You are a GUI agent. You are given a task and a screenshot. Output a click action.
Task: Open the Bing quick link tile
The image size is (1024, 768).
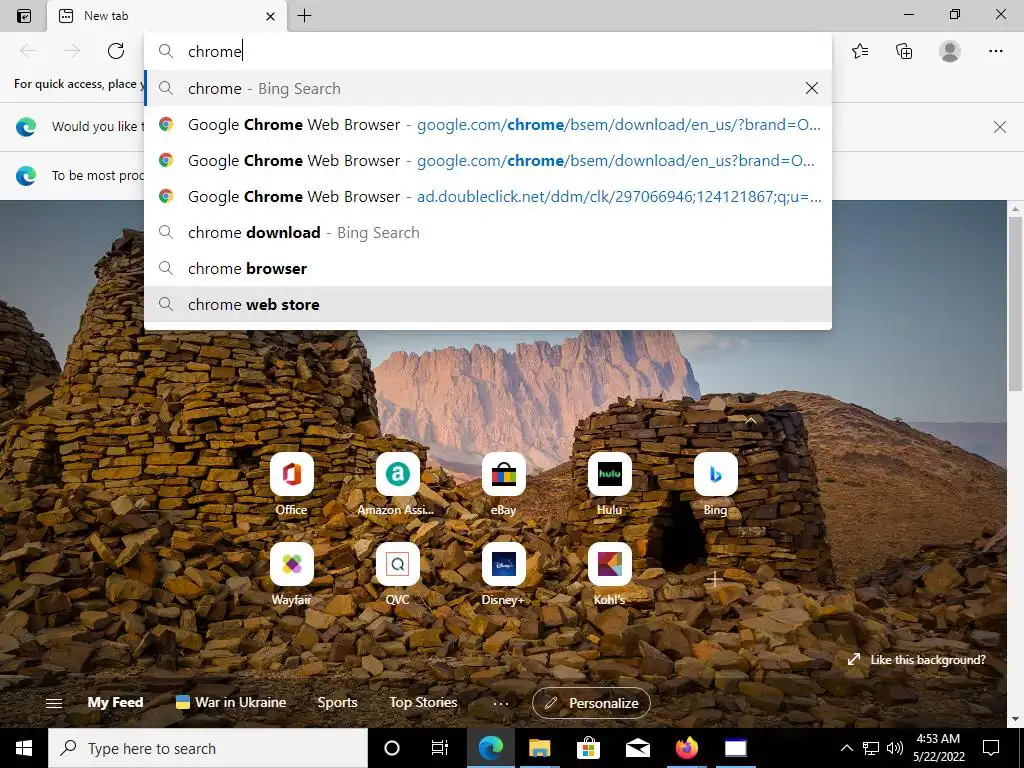(x=715, y=484)
